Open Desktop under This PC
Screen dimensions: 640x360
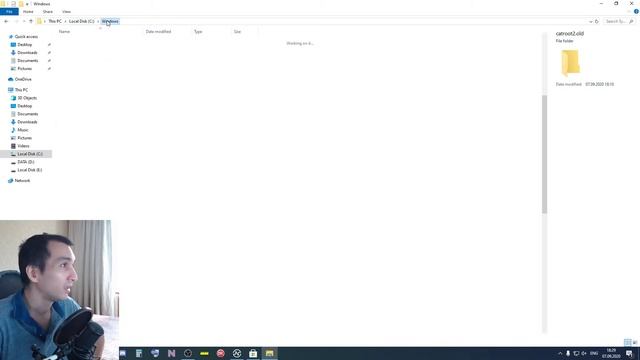pos(24,106)
